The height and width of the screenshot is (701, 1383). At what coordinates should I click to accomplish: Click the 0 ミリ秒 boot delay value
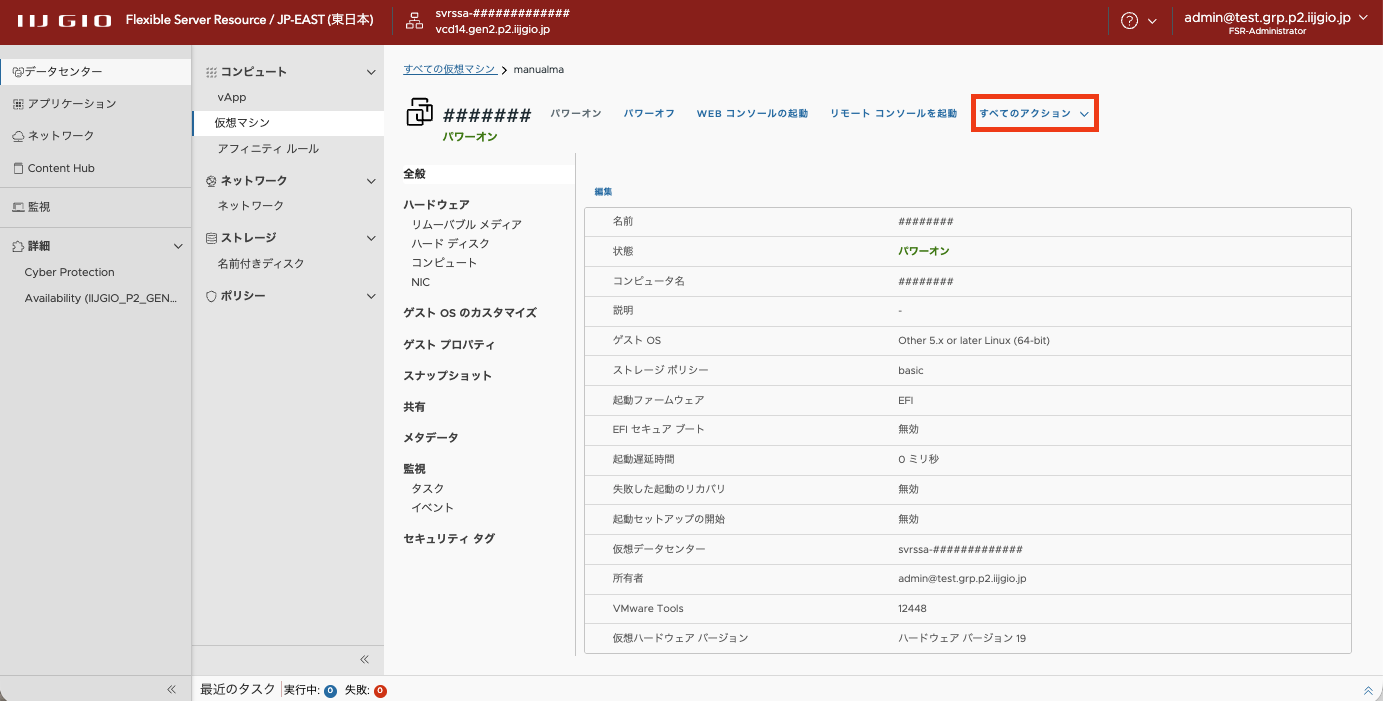click(x=918, y=459)
